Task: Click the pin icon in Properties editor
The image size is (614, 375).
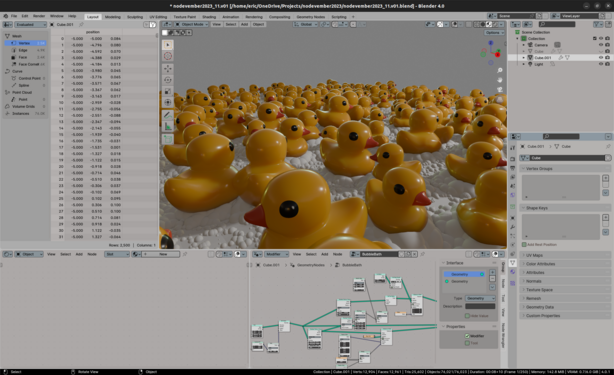Action: point(608,146)
